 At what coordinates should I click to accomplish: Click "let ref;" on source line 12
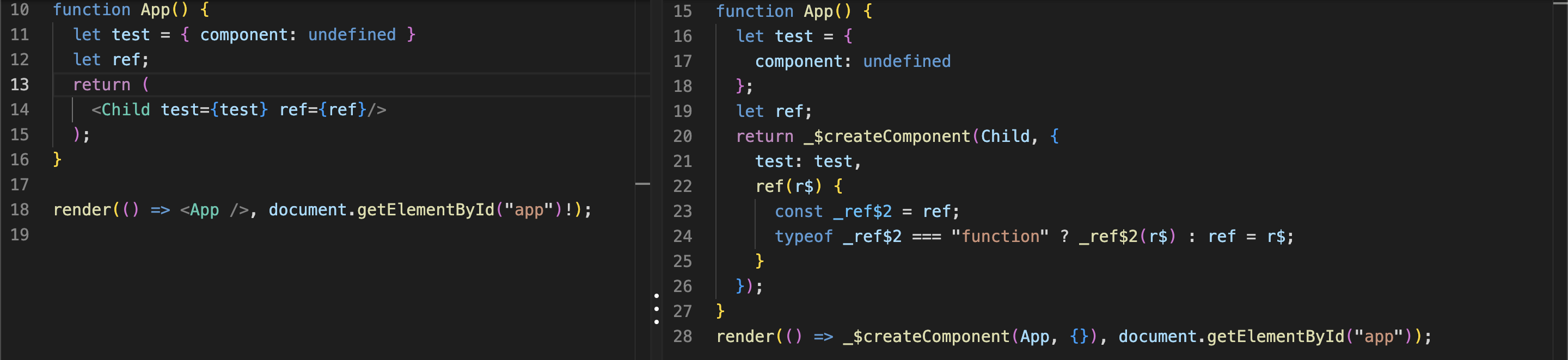pos(111,60)
